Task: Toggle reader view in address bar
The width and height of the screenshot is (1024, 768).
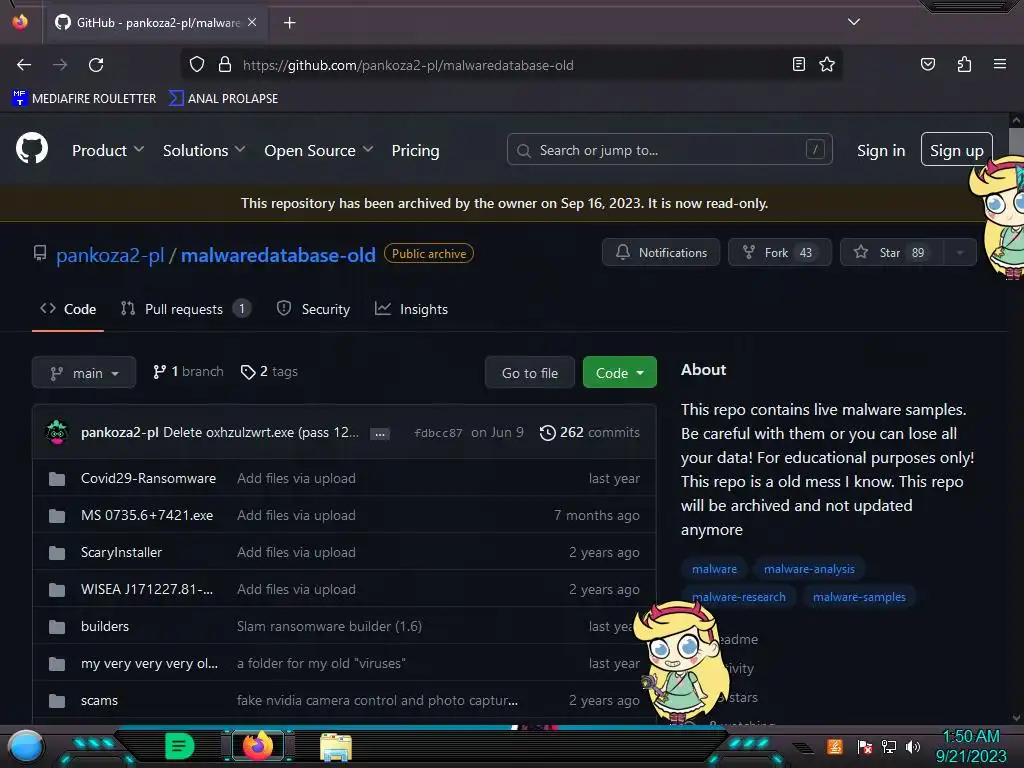Action: tap(798, 64)
